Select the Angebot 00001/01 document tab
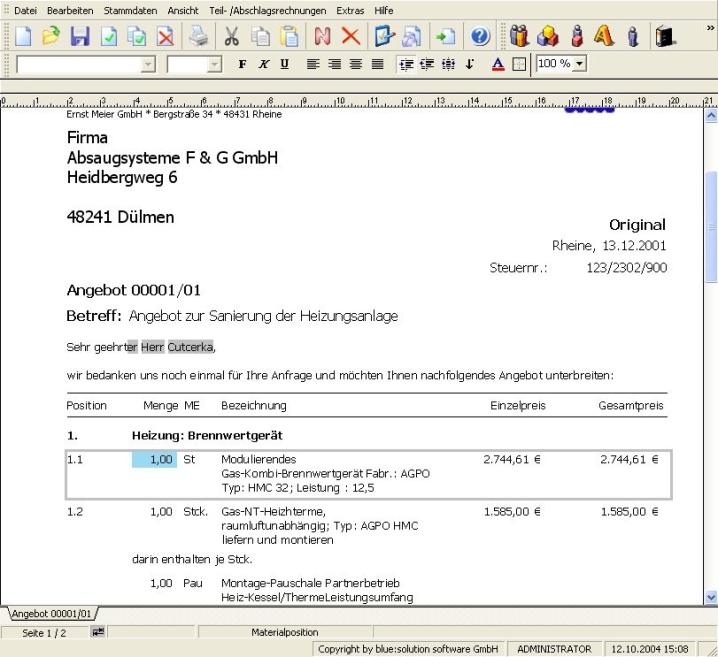 click(x=51, y=613)
